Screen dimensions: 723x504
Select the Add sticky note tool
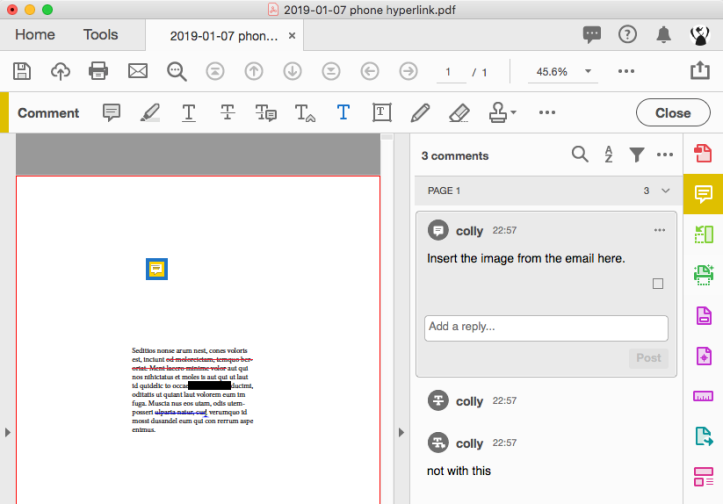tap(111, 113)
